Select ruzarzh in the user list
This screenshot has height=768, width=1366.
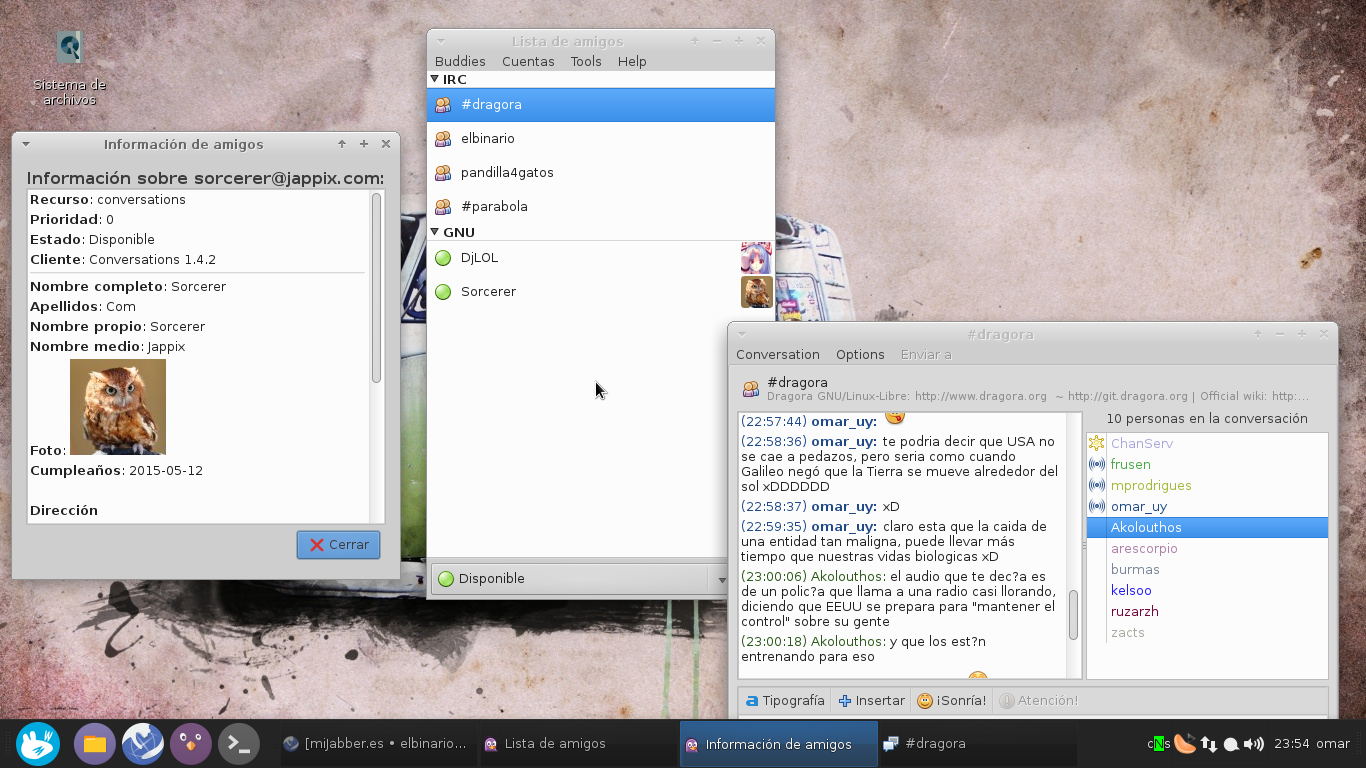click(x=1207, y=611)
